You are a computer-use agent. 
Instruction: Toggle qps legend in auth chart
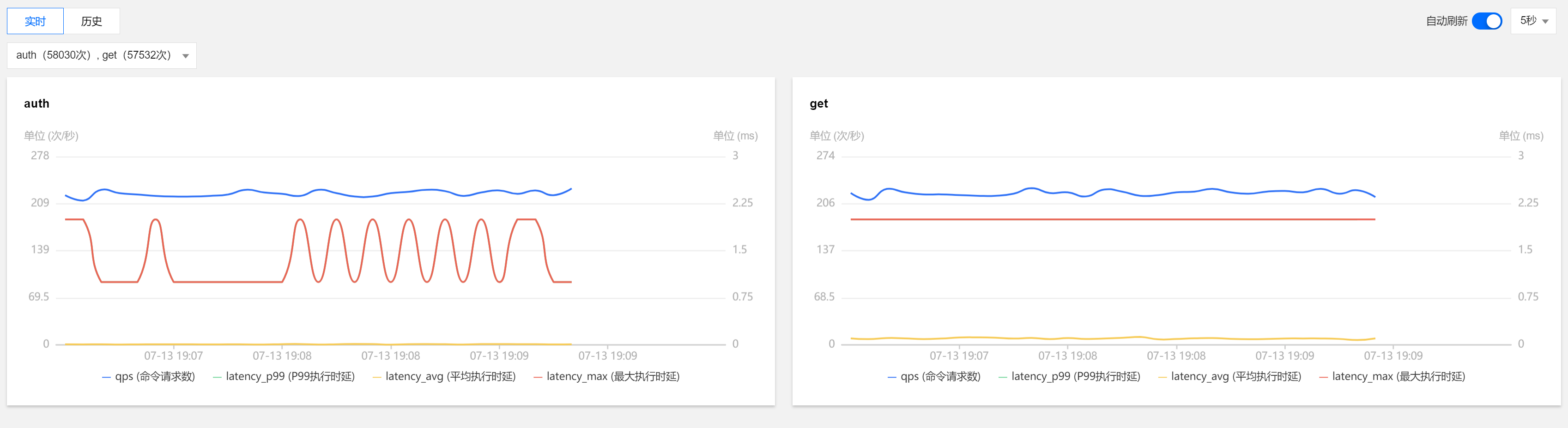[x=149, y=377]
